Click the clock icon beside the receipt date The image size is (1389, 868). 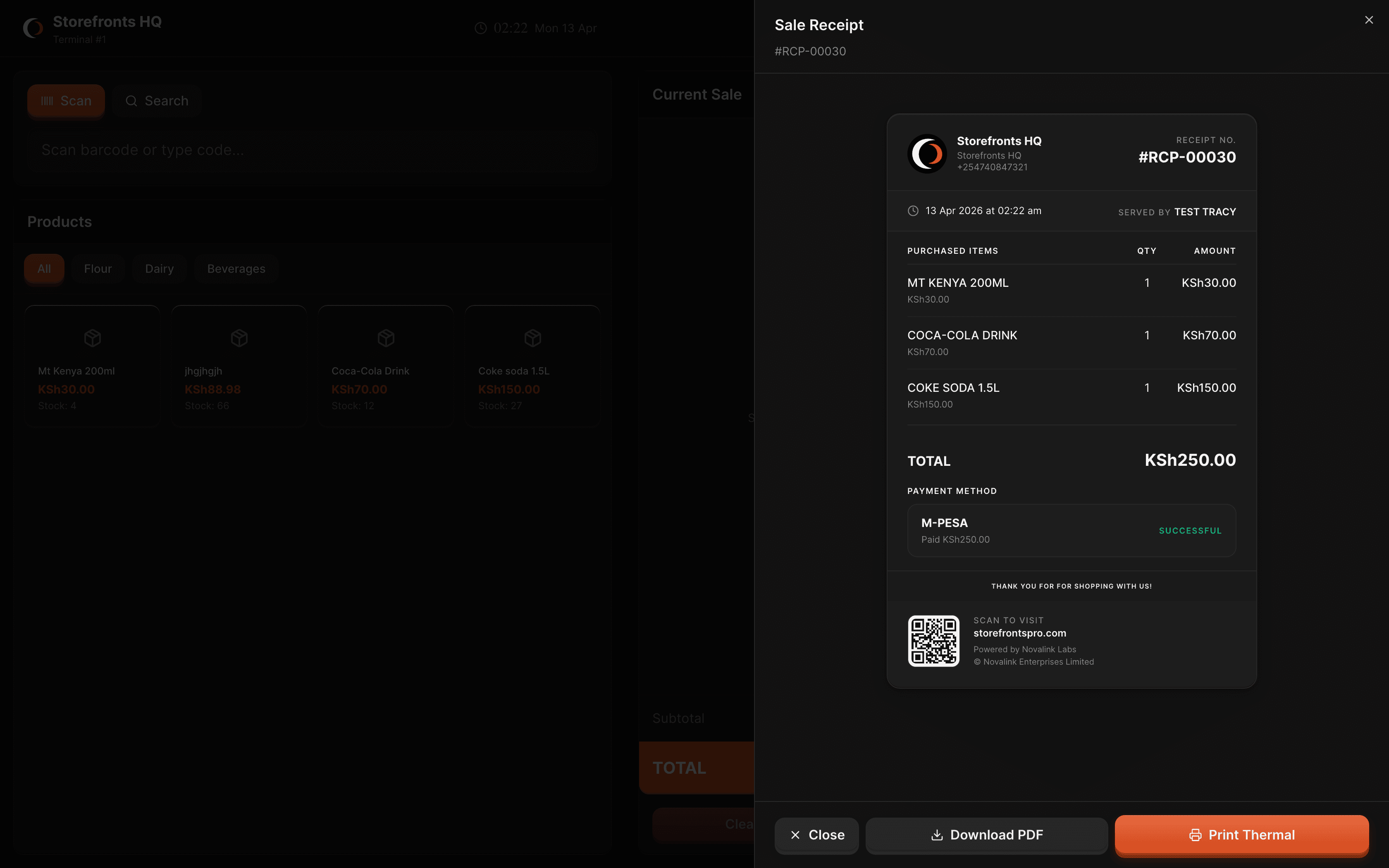(x=913, y=211)
